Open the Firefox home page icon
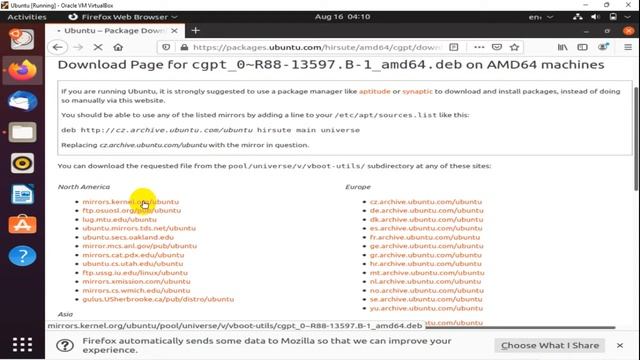 pyautogui.click(x=118, y=47)
